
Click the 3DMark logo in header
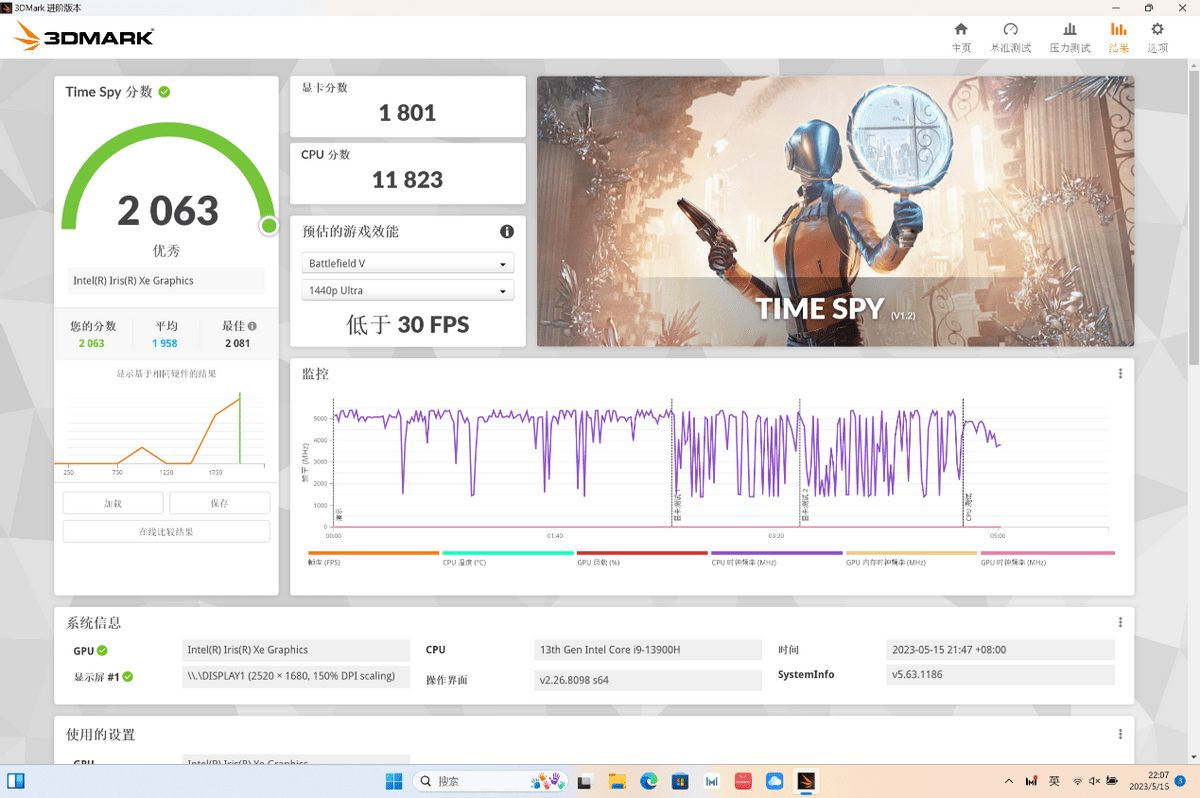(84, 38)
